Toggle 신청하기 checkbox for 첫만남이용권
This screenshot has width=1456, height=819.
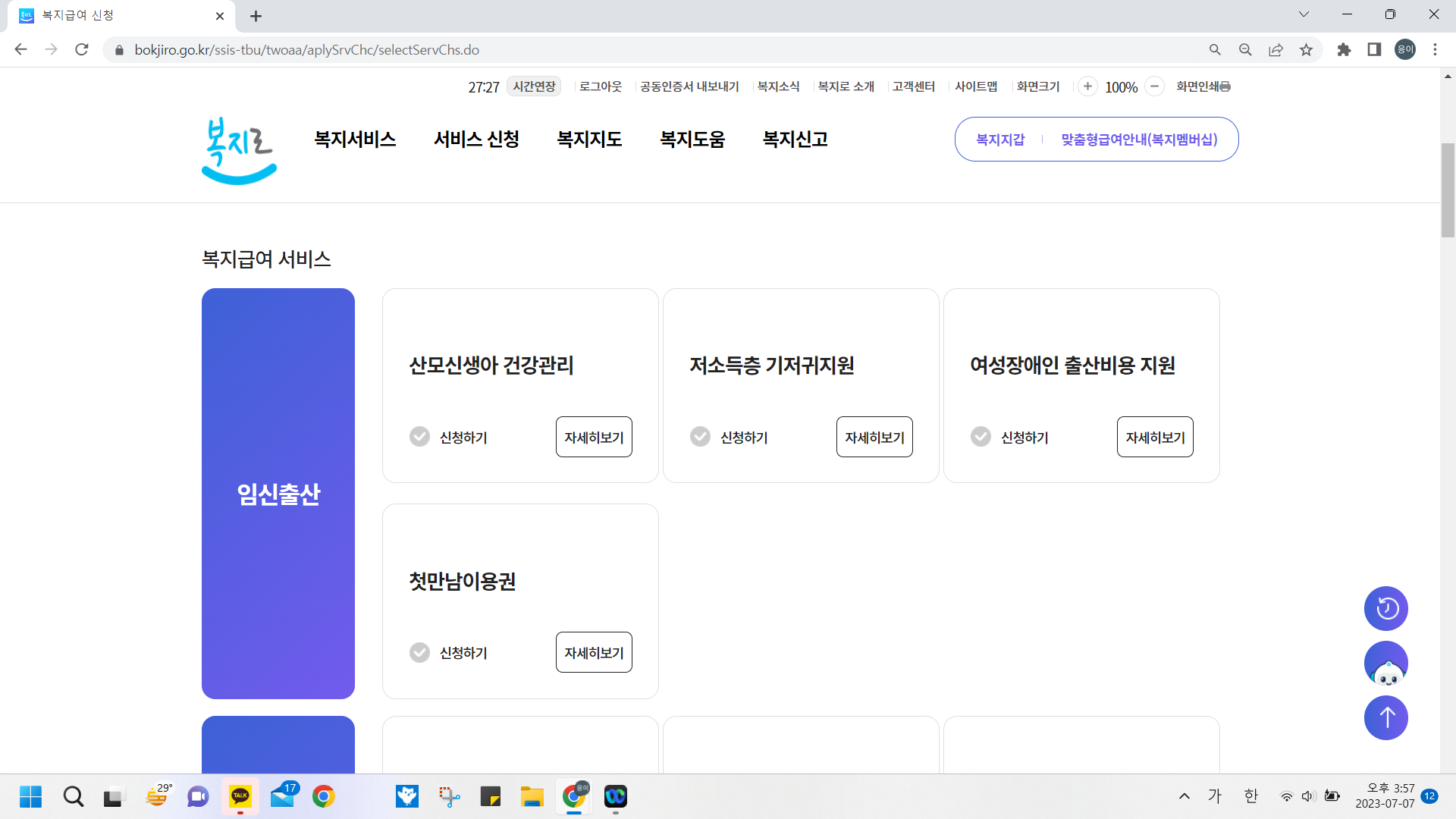(419, 652)
